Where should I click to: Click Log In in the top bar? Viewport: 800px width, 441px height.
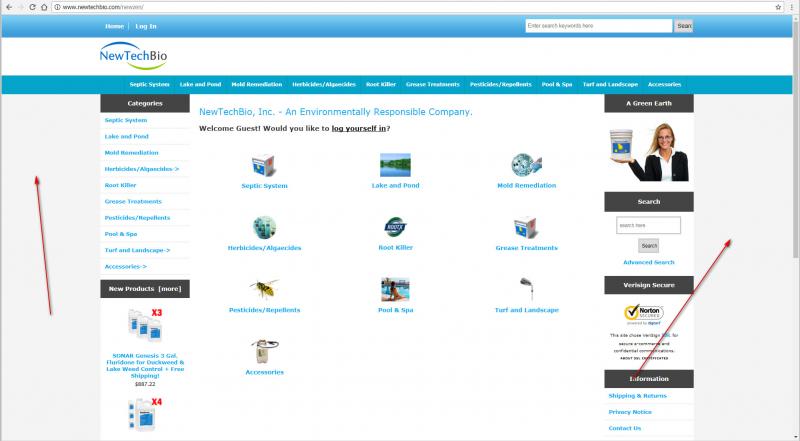[146, 26]
